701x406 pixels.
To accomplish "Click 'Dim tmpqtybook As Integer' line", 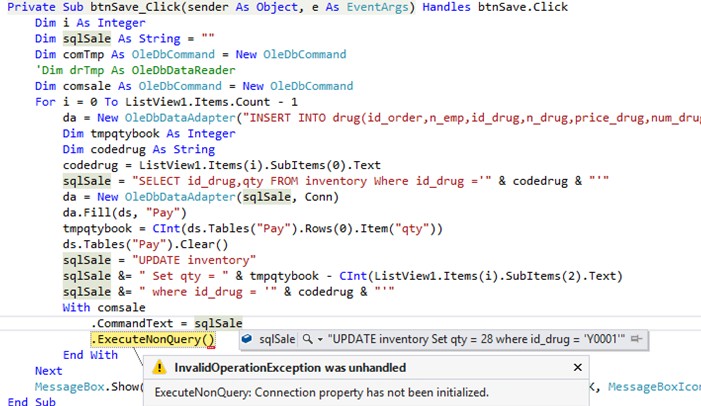I will (x=149, y=134).
